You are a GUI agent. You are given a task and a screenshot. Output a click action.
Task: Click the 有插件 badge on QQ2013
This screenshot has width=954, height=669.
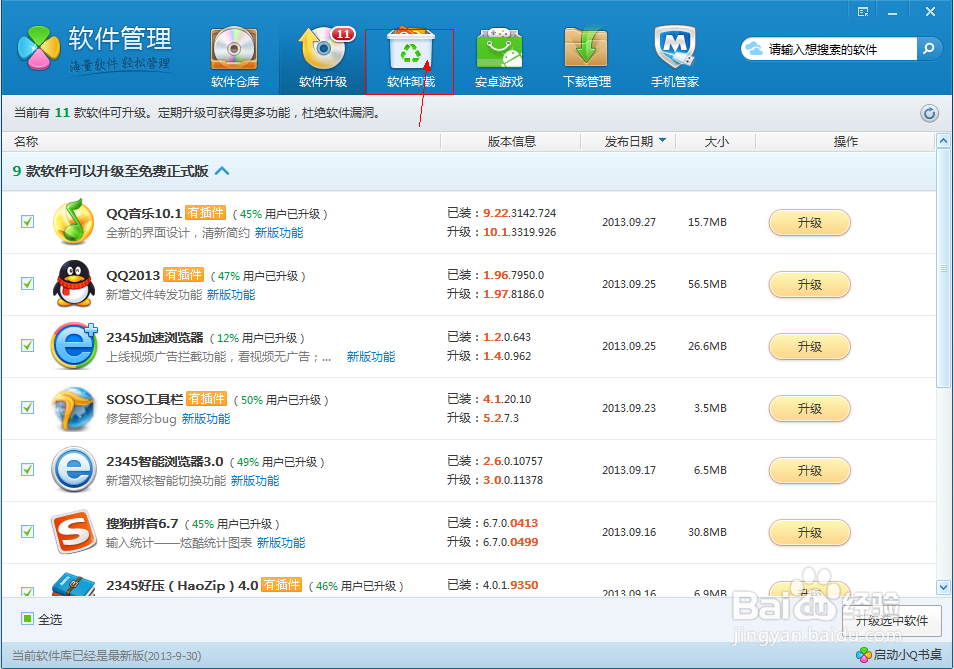click(x=184, y=275)
